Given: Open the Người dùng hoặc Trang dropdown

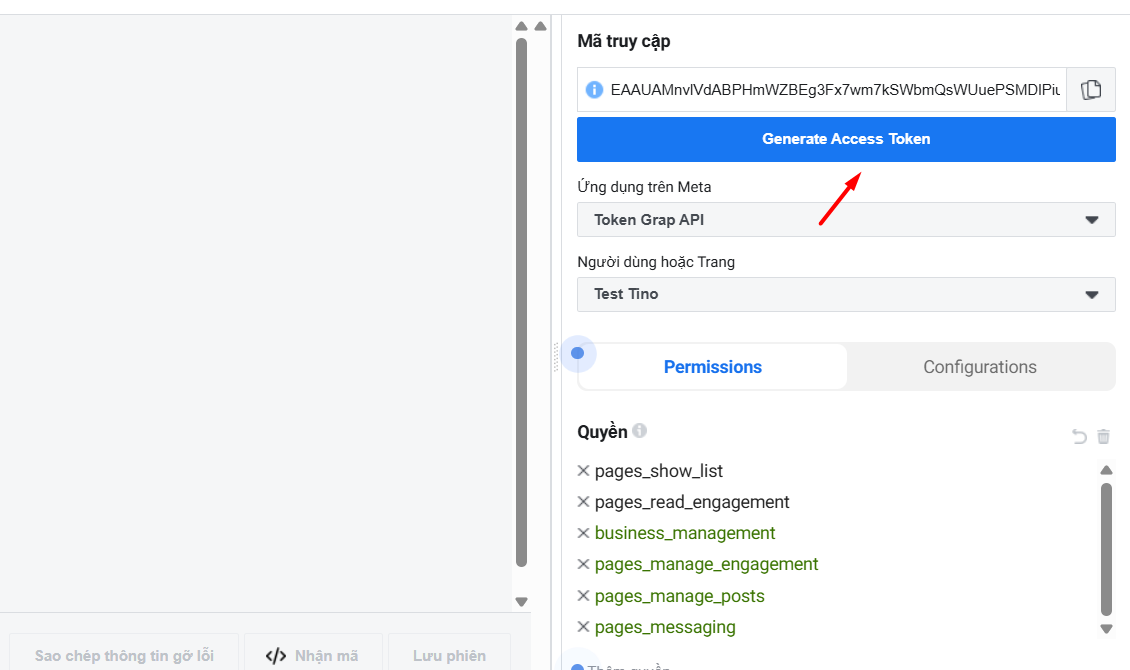Looking at the screenshot, I should 846,294.
